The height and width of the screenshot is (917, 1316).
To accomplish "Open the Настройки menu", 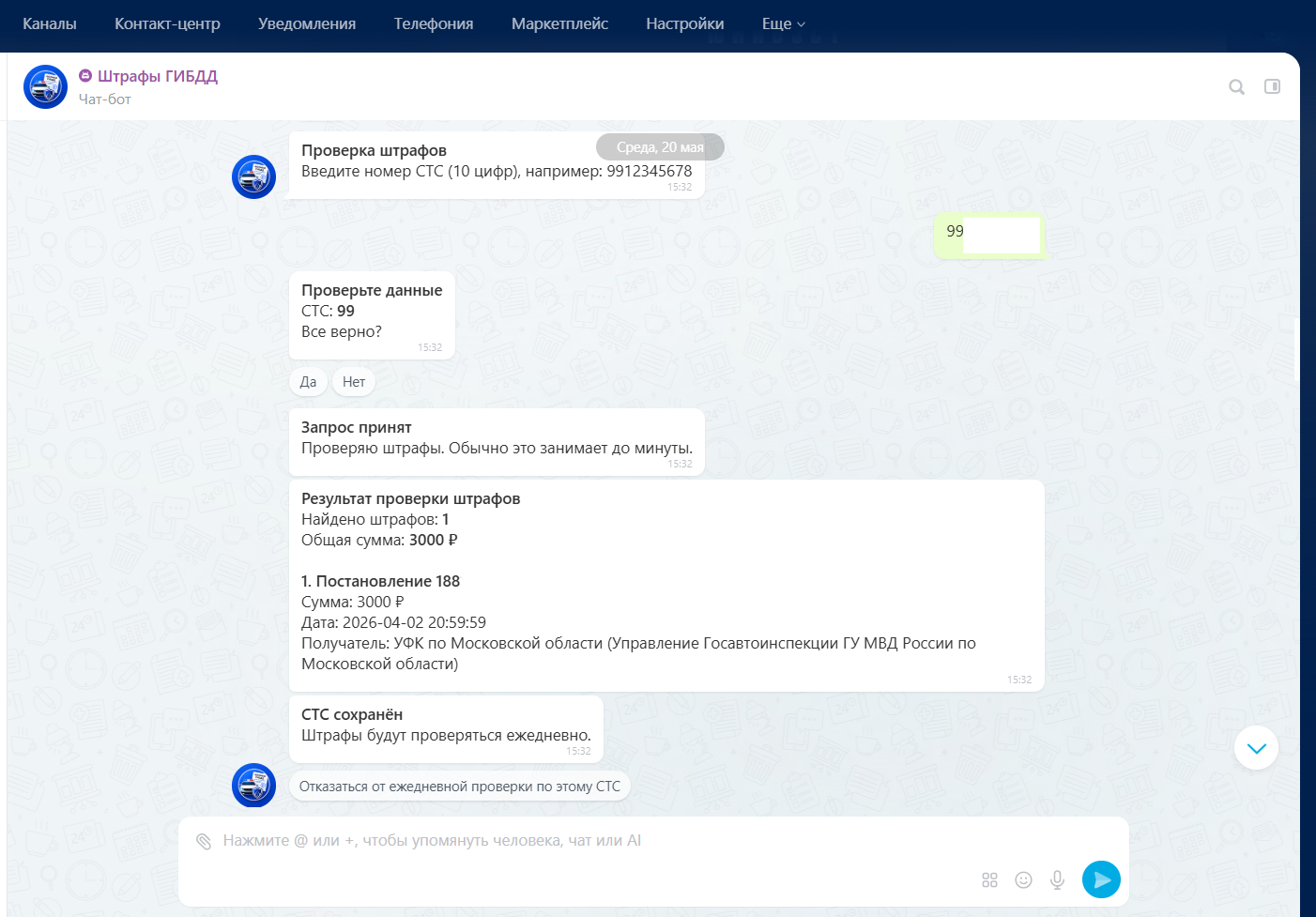I will click(685, 23).
